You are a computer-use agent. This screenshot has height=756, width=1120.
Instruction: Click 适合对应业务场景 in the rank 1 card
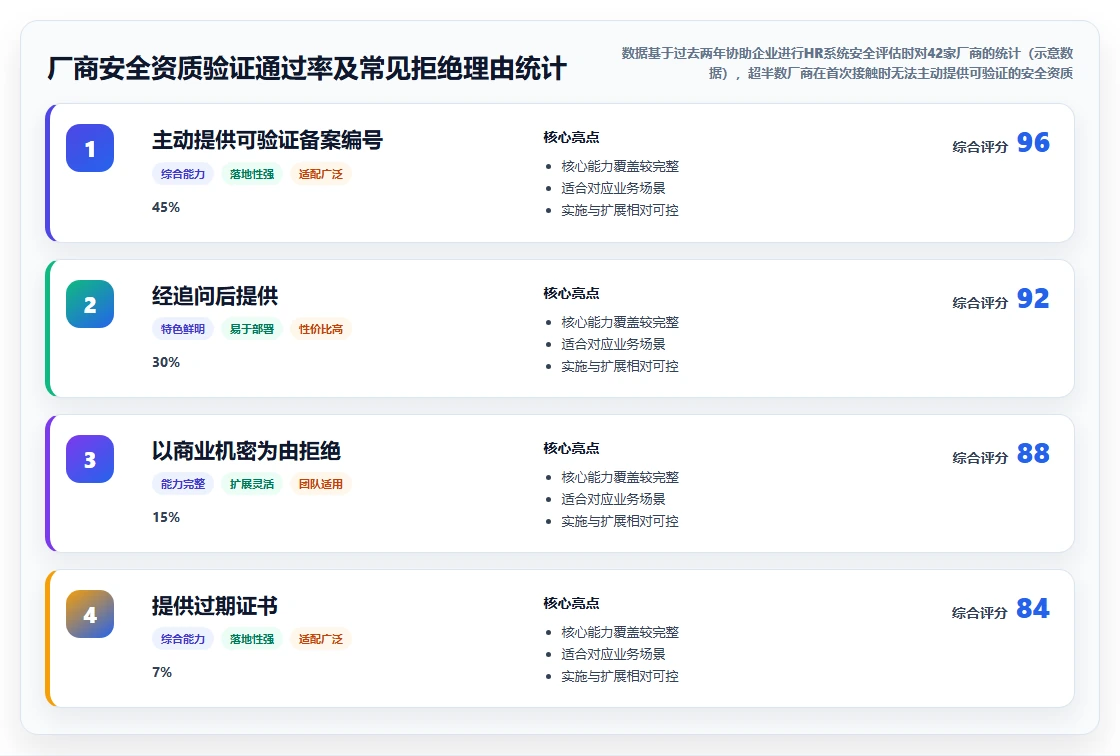[x=614, y=188]
